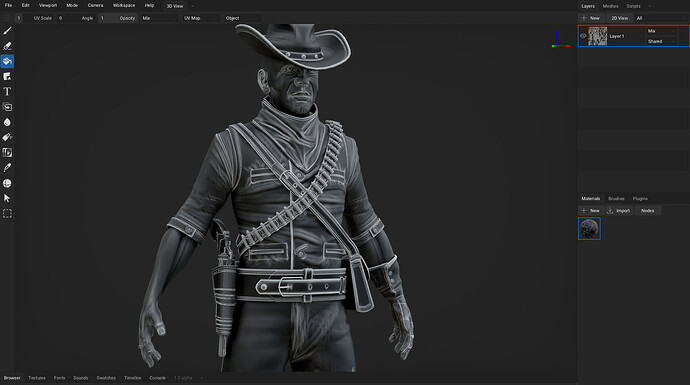Click the plus icon beside Materials New
The width and height of the screenshot is (690, 385).
click(584, 211)
